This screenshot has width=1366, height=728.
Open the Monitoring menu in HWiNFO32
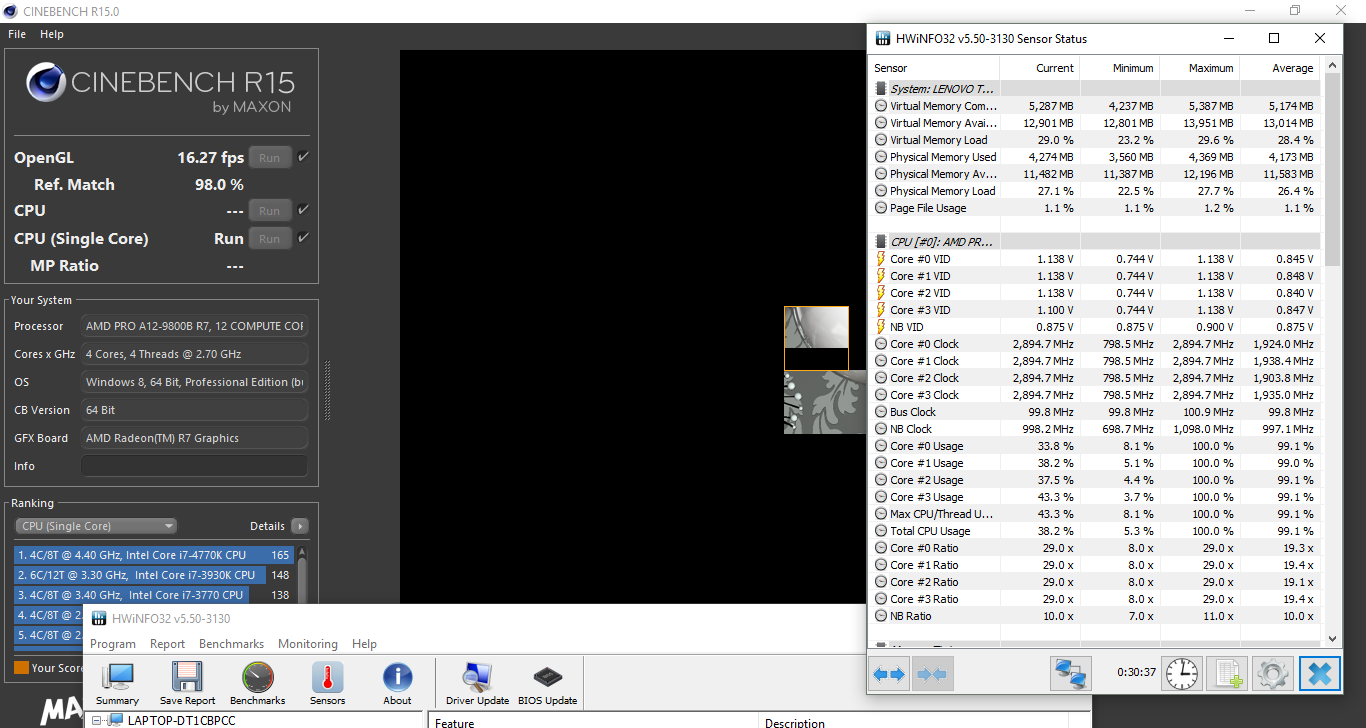[308, 644]
